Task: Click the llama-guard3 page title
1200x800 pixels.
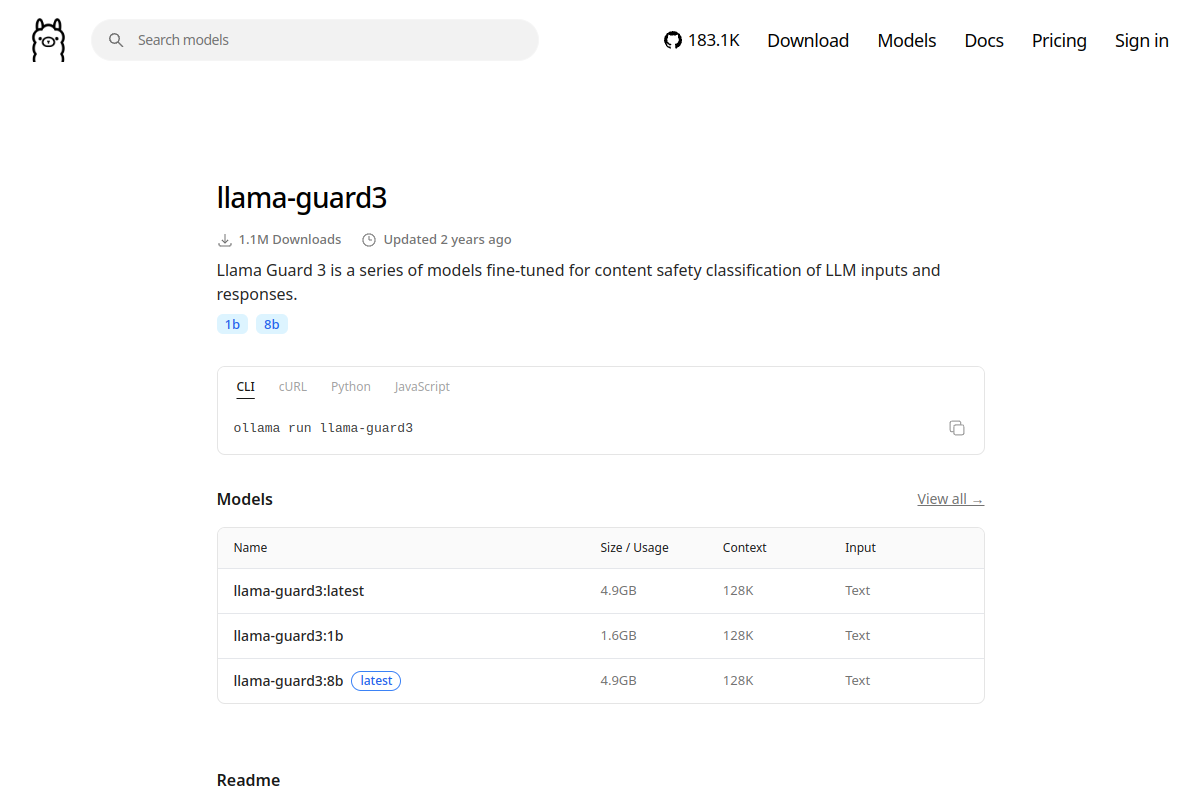Action: pyautogui.click(x=302, y=197)
